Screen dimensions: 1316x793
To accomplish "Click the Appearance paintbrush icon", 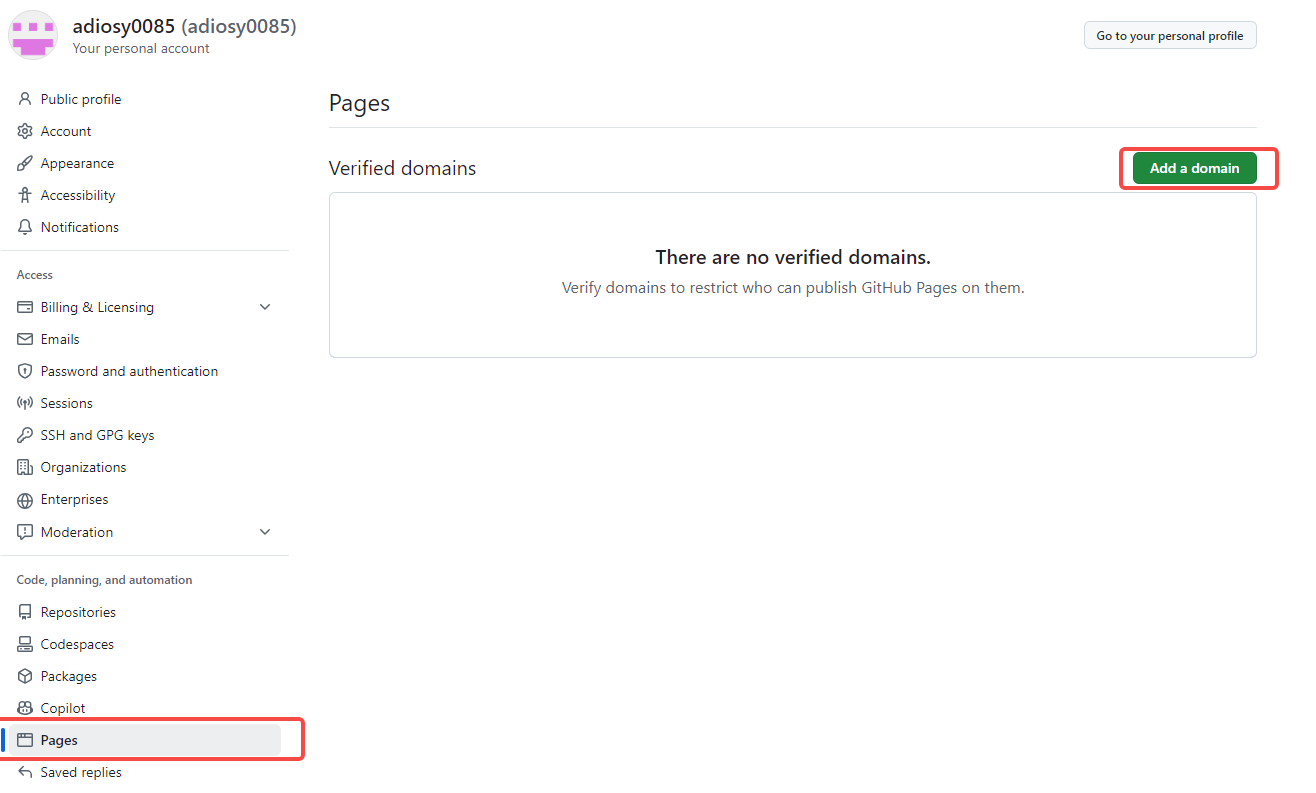I will point(25,163).
